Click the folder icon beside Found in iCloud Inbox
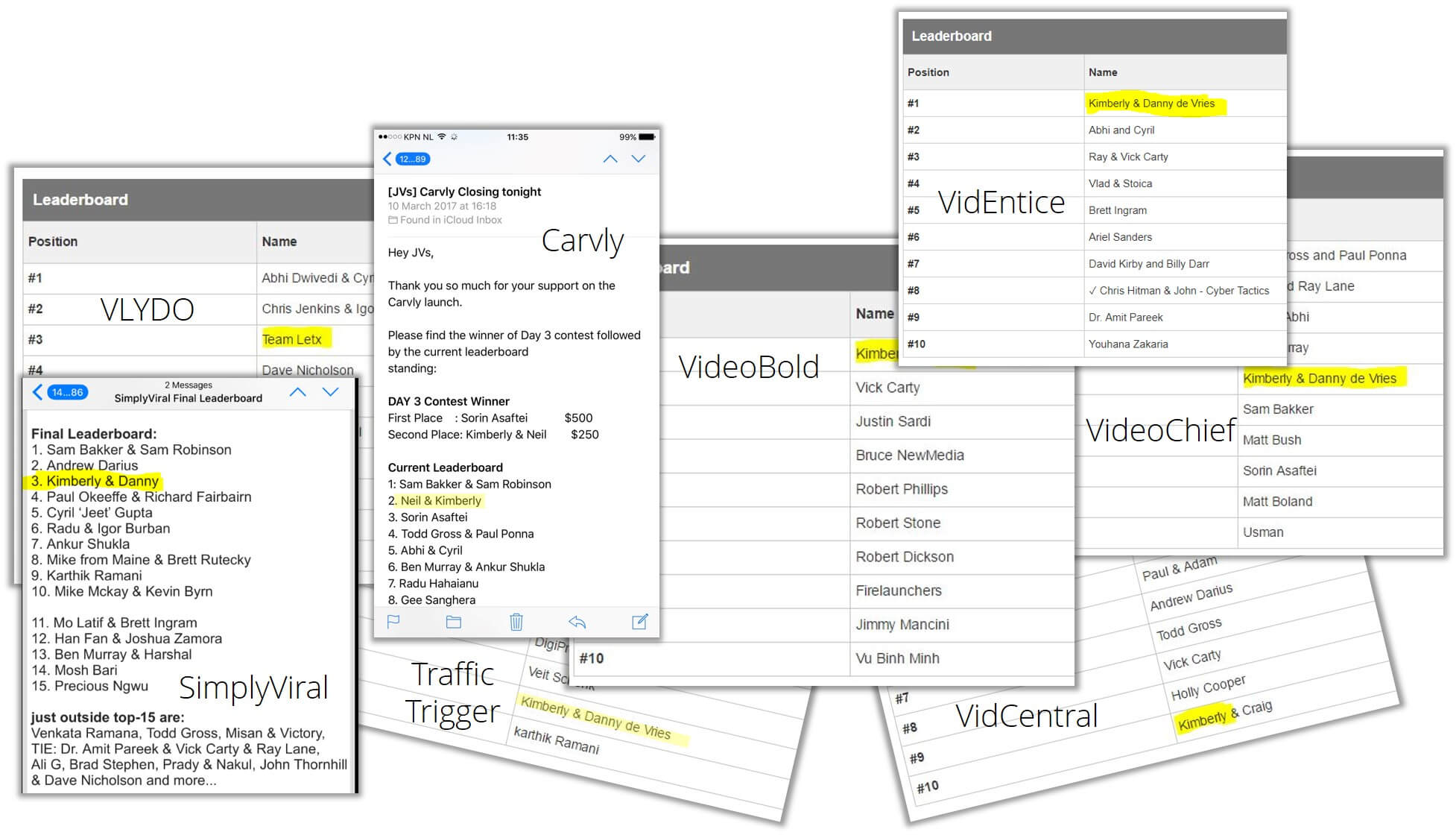 (x=393, y=220)
